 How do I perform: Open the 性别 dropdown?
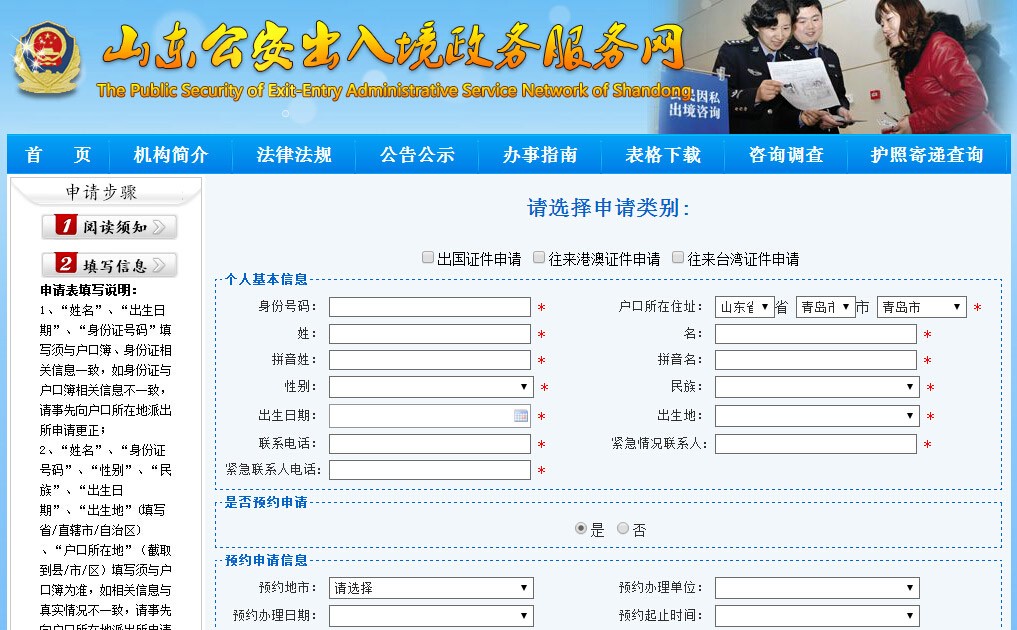tap(430, 387)
